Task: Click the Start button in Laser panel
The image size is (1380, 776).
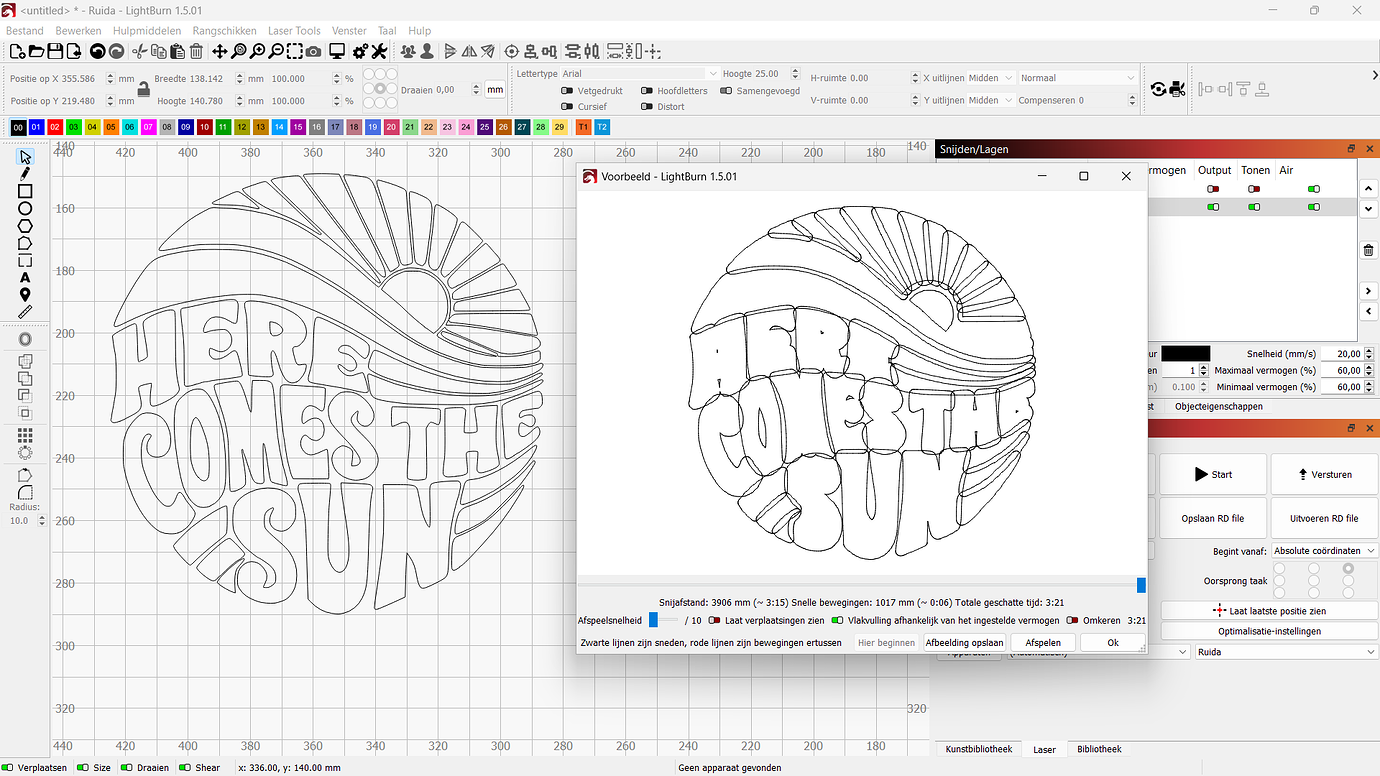Action: (x=1213, y=474)
